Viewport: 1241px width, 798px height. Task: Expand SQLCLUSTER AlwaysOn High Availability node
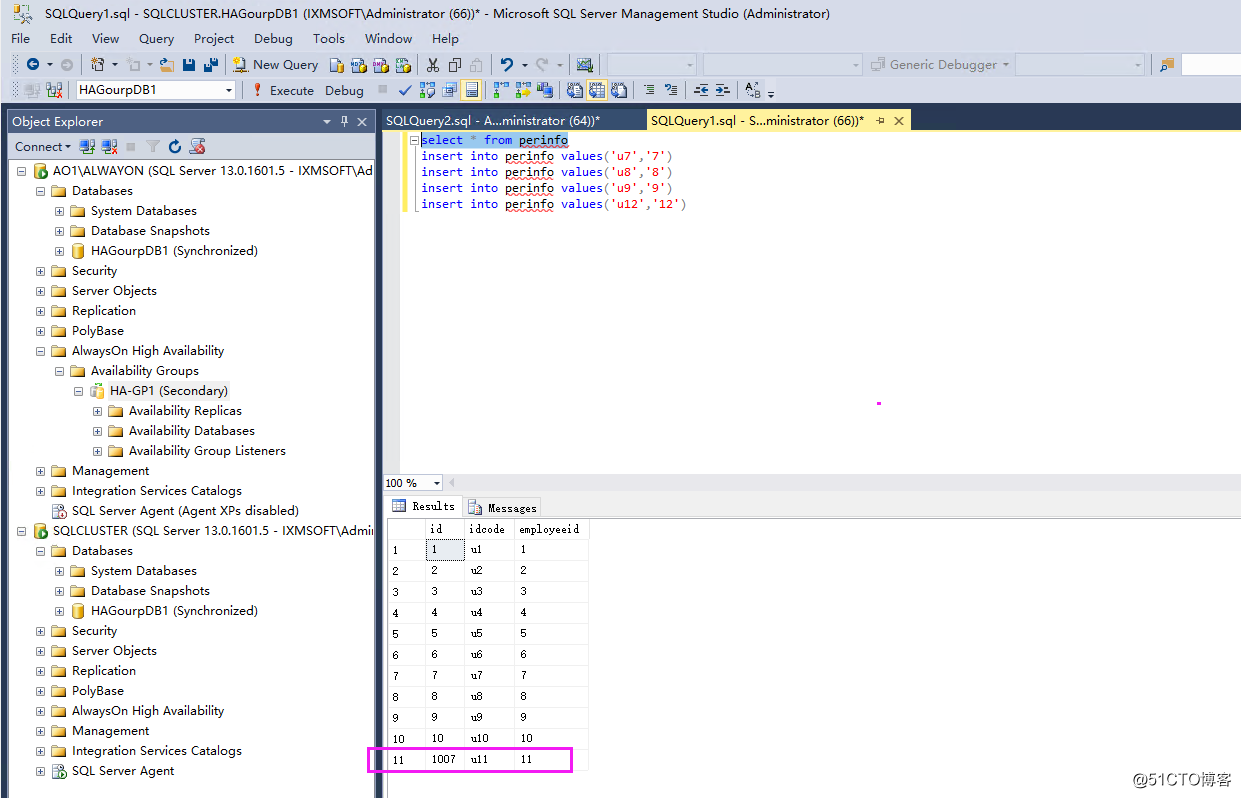coord(41,711)
